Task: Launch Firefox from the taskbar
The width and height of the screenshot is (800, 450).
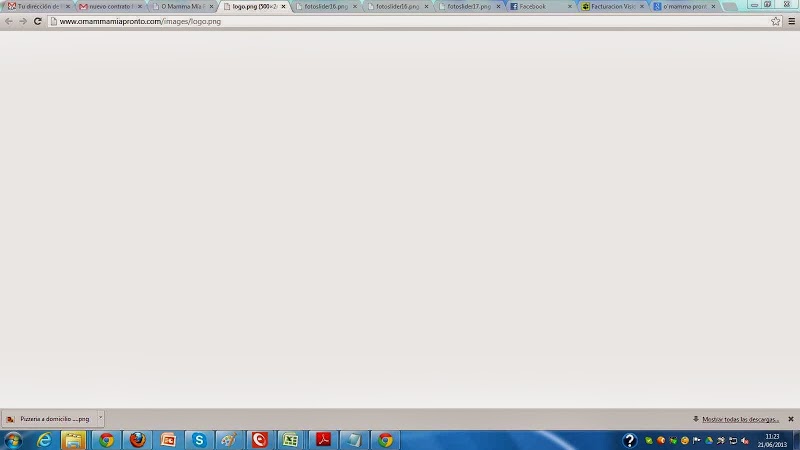Action: (137, 440)
